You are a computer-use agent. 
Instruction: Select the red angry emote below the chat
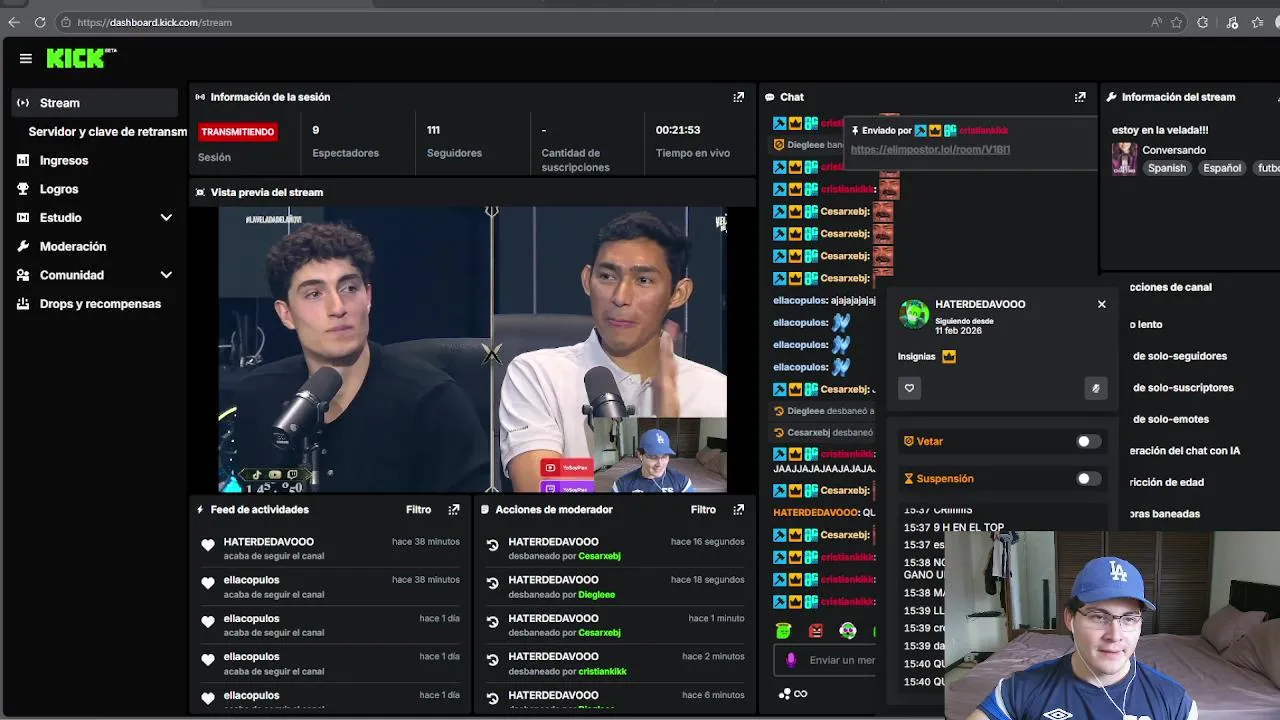coord(816,631)
